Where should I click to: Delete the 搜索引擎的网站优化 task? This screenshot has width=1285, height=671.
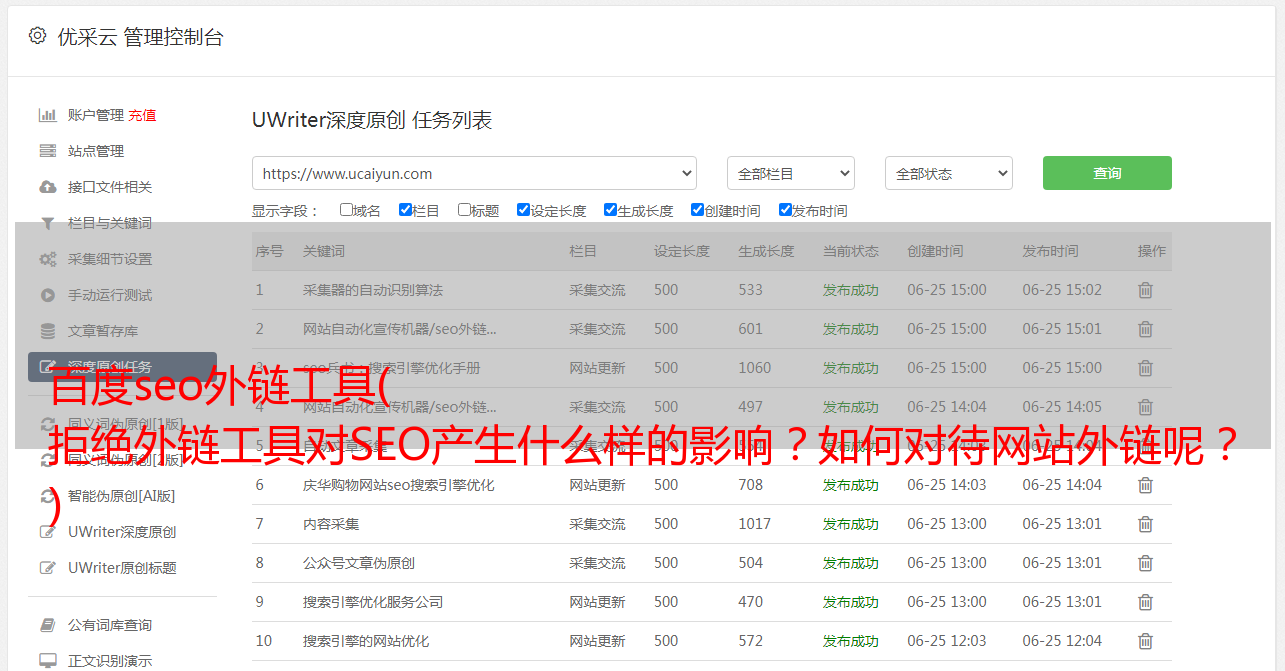pos(1145,641)
